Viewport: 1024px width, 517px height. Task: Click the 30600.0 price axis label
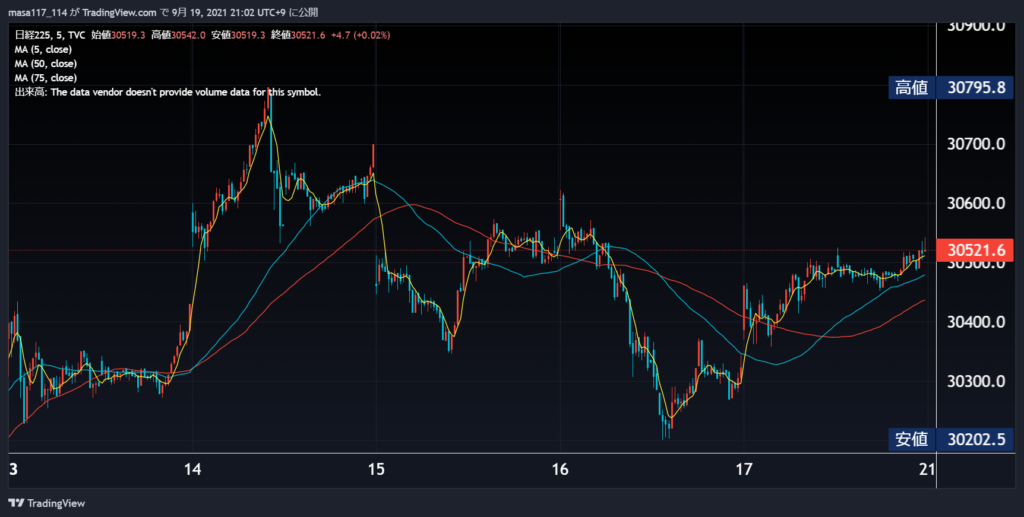coord(976,204)
